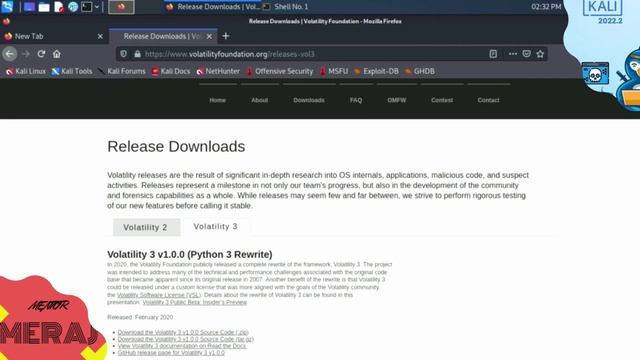Download Volatility 3 v1.0.0 source tar.gz
This screenshot has width=640, height=360.
click(x=186, y=339)
